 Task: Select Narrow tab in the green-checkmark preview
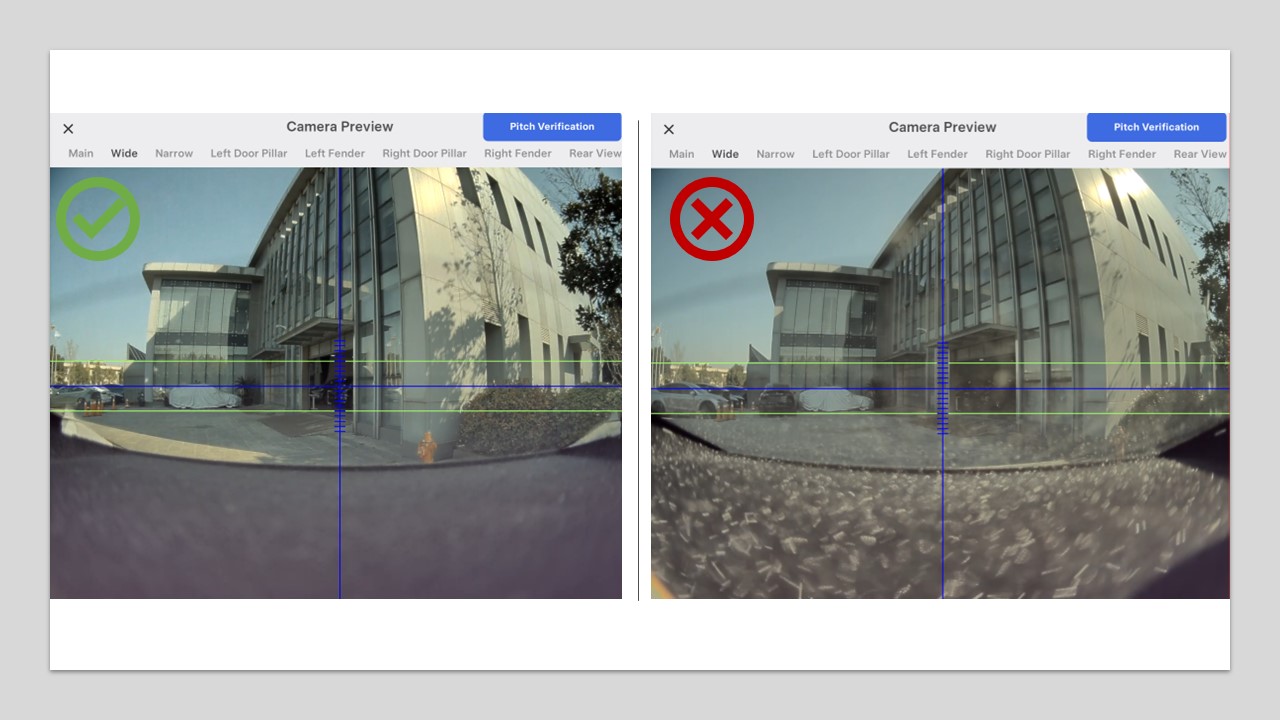(x=174, y=154)
